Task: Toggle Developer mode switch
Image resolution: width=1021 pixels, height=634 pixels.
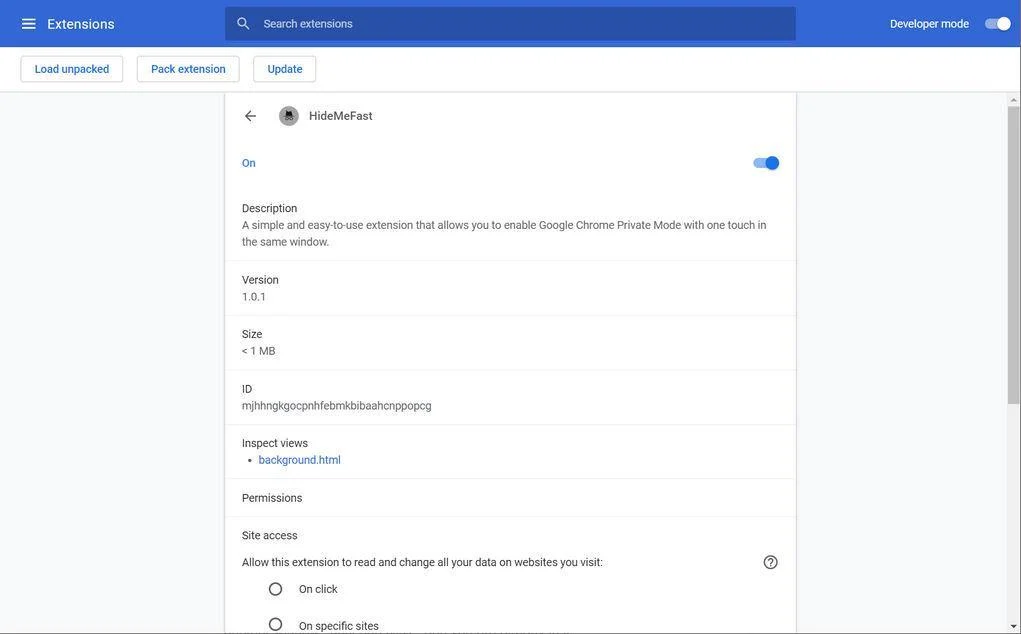Action: coord(998,23)
